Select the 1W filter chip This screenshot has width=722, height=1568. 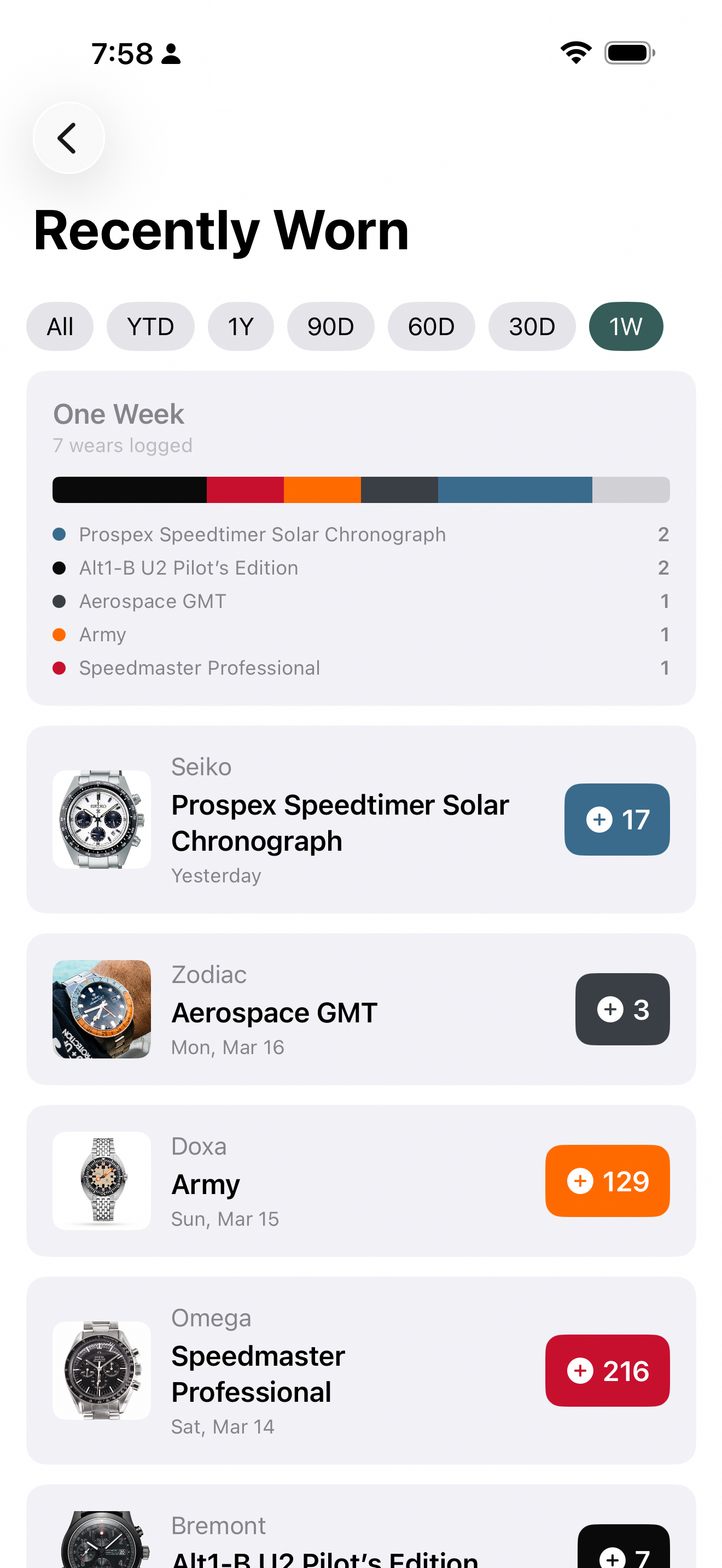625,327
